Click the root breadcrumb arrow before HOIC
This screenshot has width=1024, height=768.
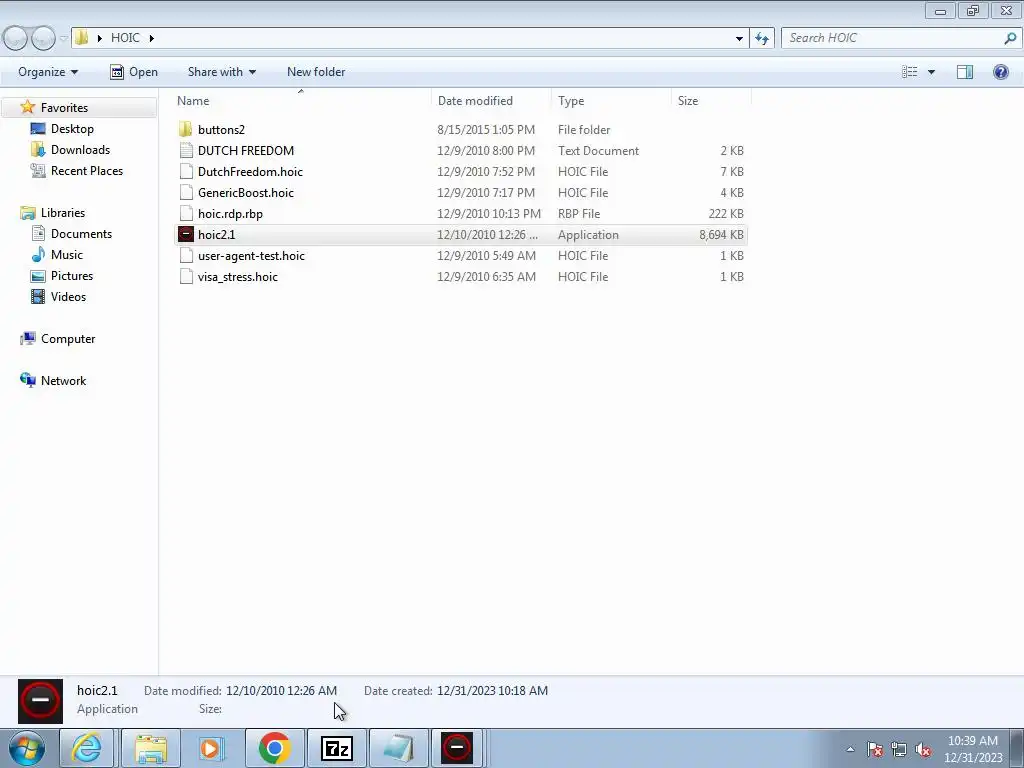tap(99, 38)
